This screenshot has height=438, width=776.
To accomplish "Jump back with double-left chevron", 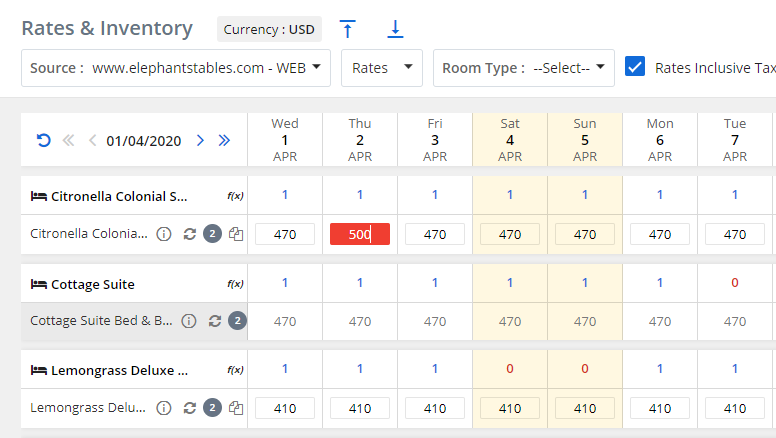I will point(69,140).
